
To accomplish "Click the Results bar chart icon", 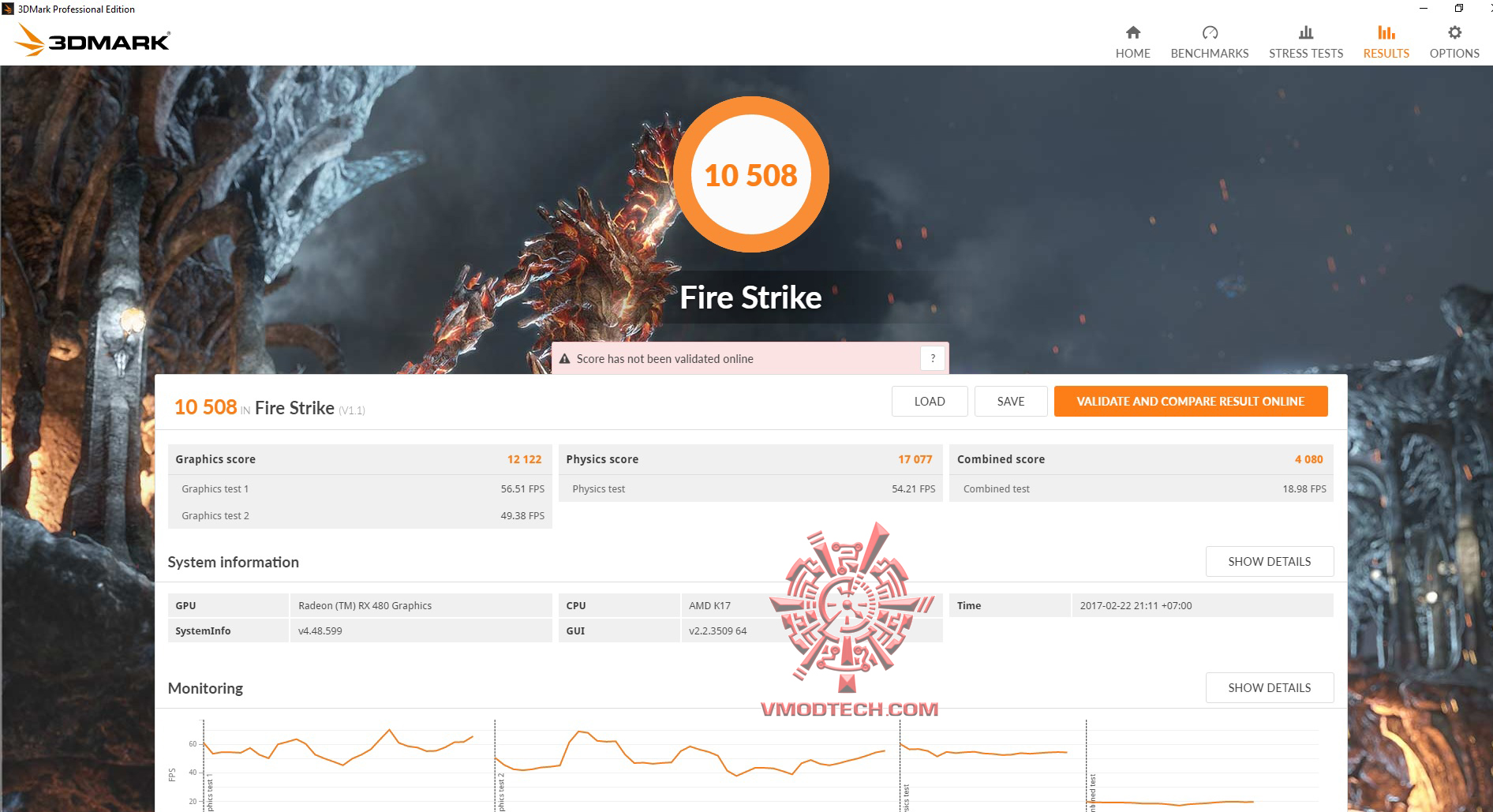I will (1386, 32).
